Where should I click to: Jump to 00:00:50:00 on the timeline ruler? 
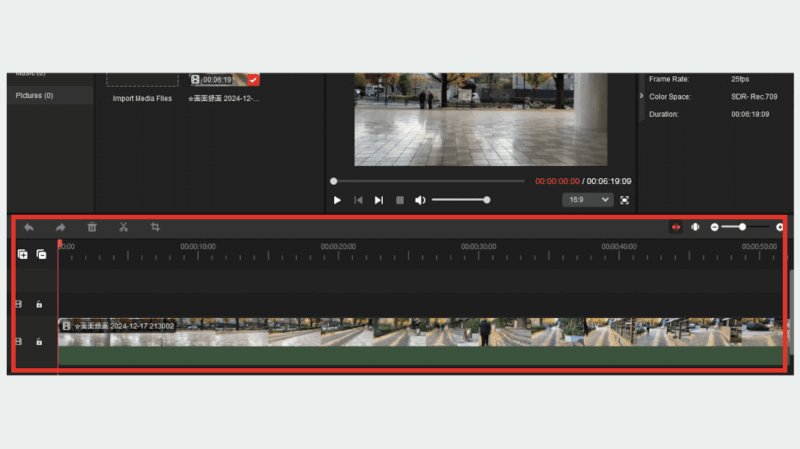coord(759,246)
